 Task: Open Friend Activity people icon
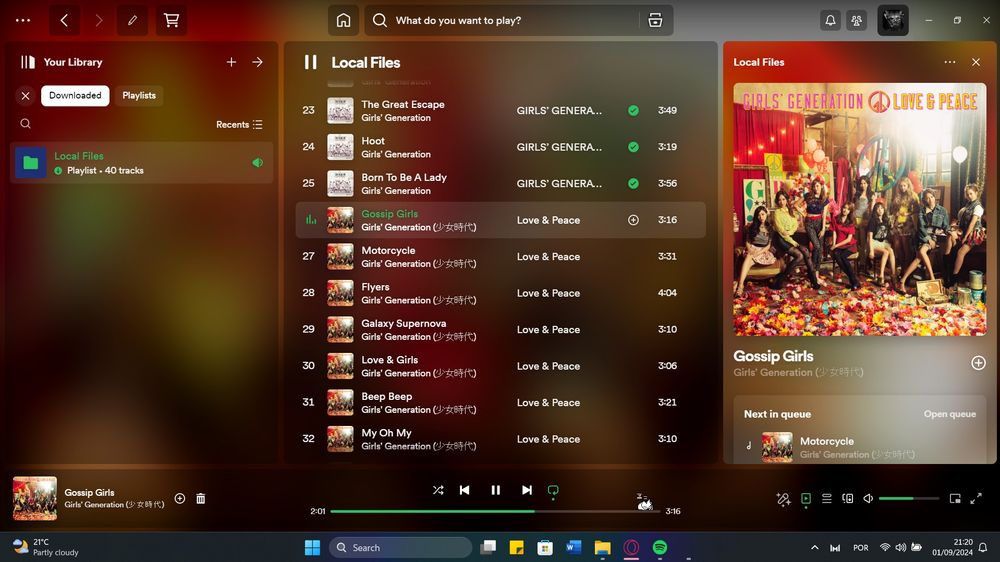(857, 20)
